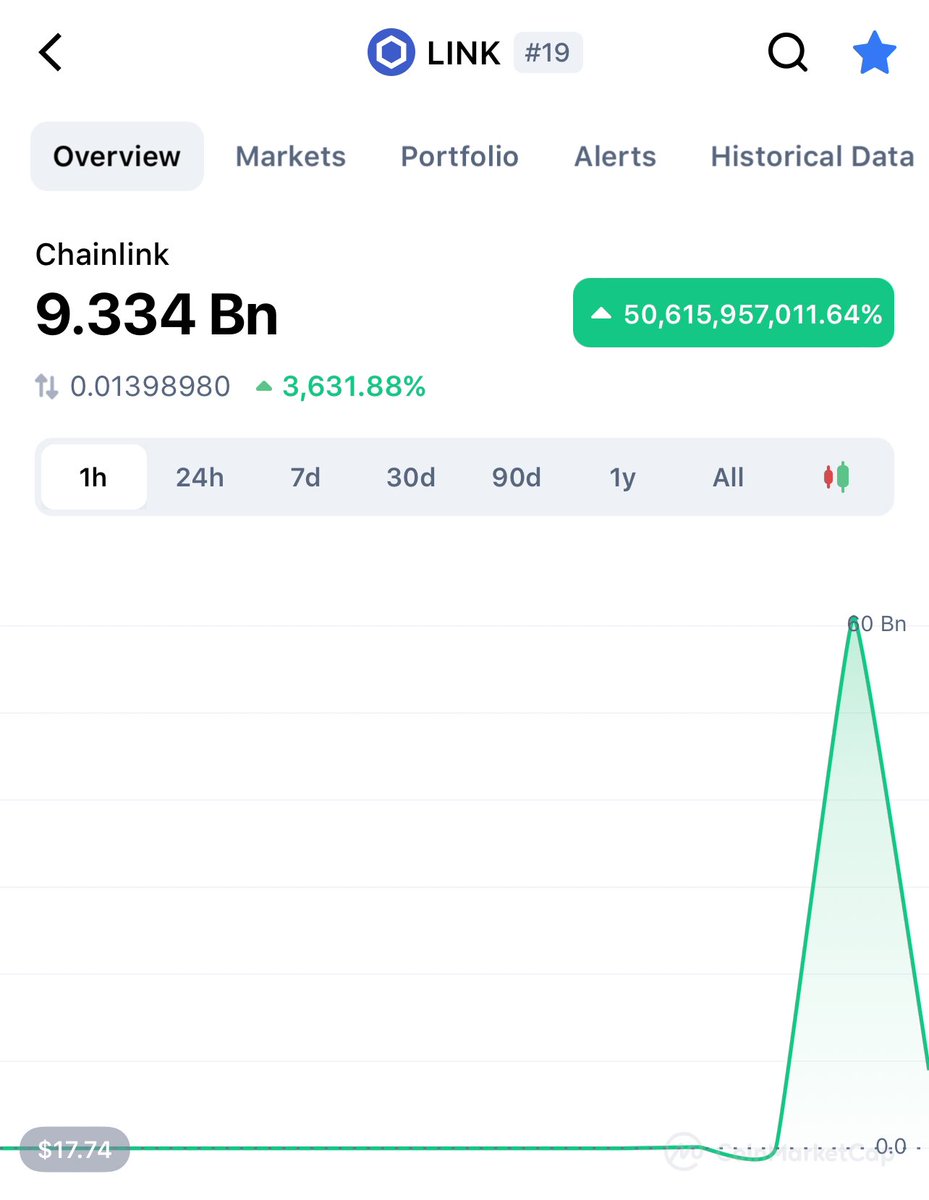This screenshot has width=929, height=1200.
Task: Switch chart to 90d
Action: pyautogui.click(x=516, y=477)
